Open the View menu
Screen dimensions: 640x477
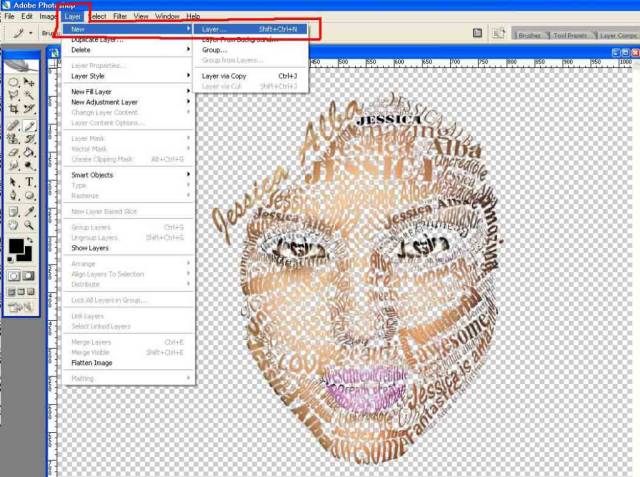[x=141, y=16]
